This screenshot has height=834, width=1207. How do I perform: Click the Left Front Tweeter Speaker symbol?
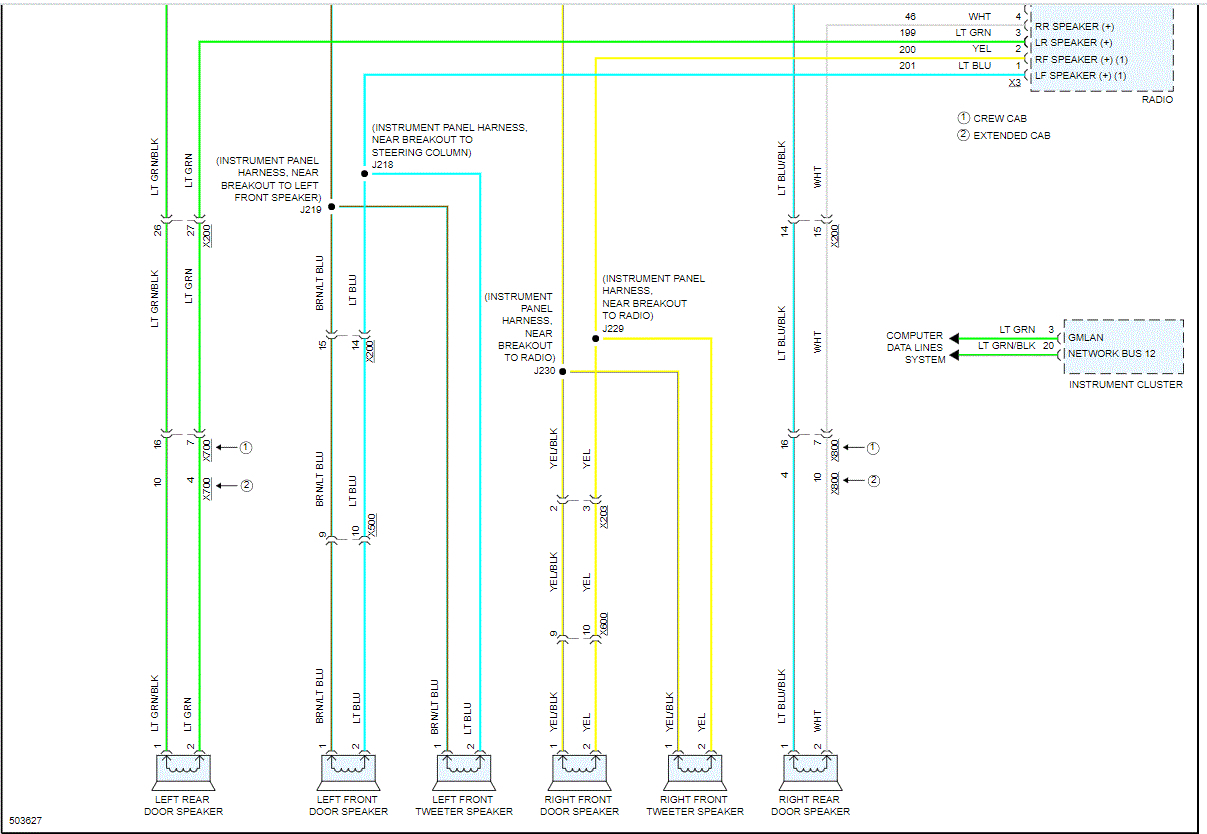(x=465, y=772)
